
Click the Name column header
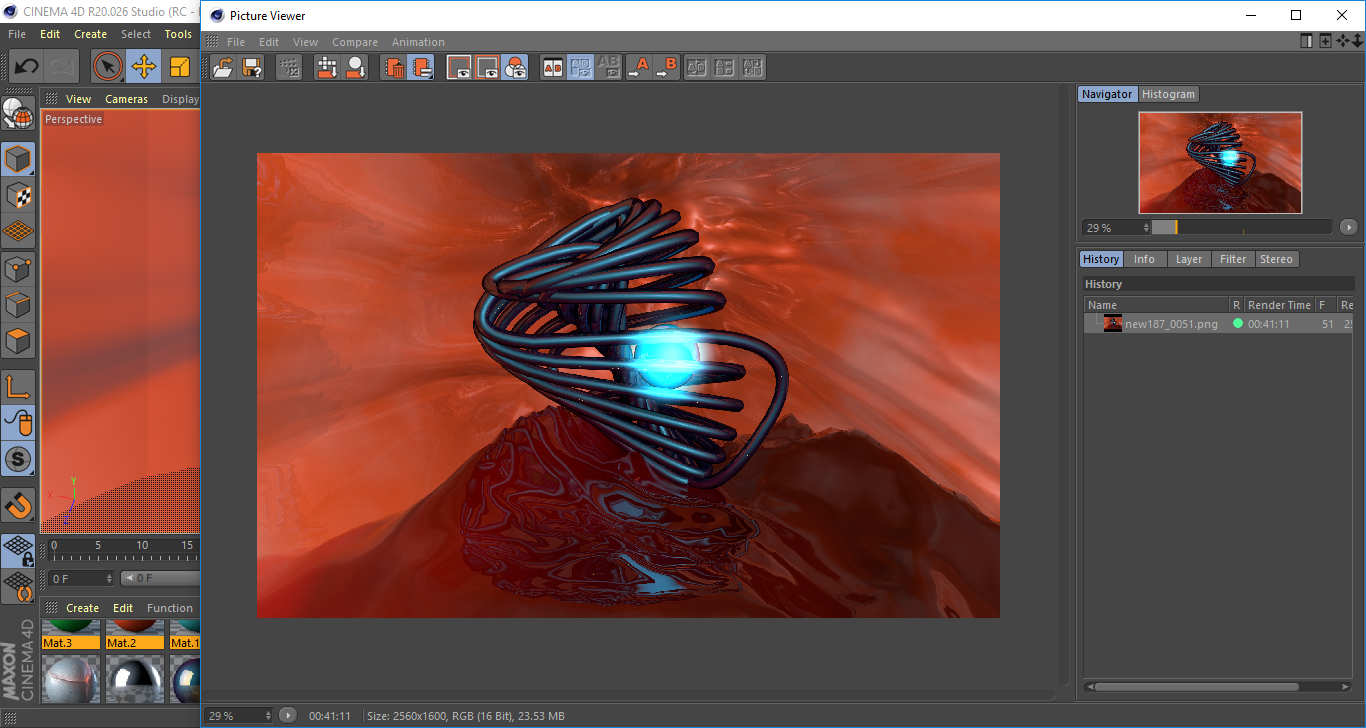tap(1157, 305)
